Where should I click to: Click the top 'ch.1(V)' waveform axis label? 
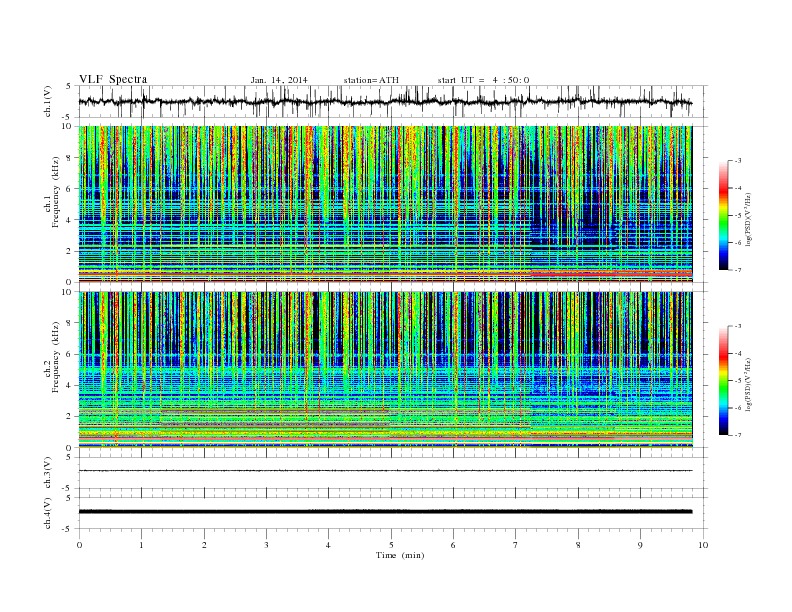pos(48,101)
